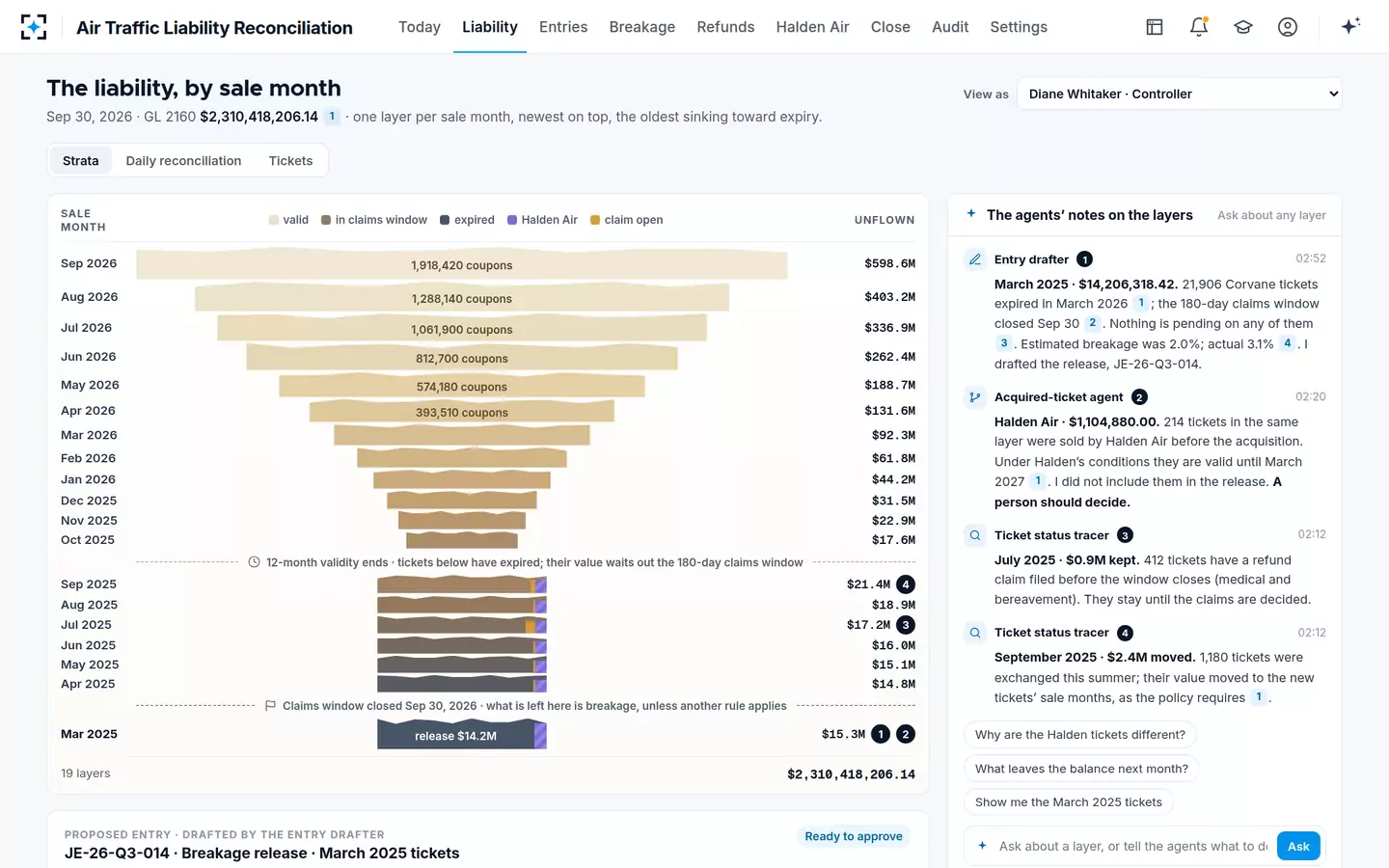Open the notifications bell icon

click(x=1199, y=27)
